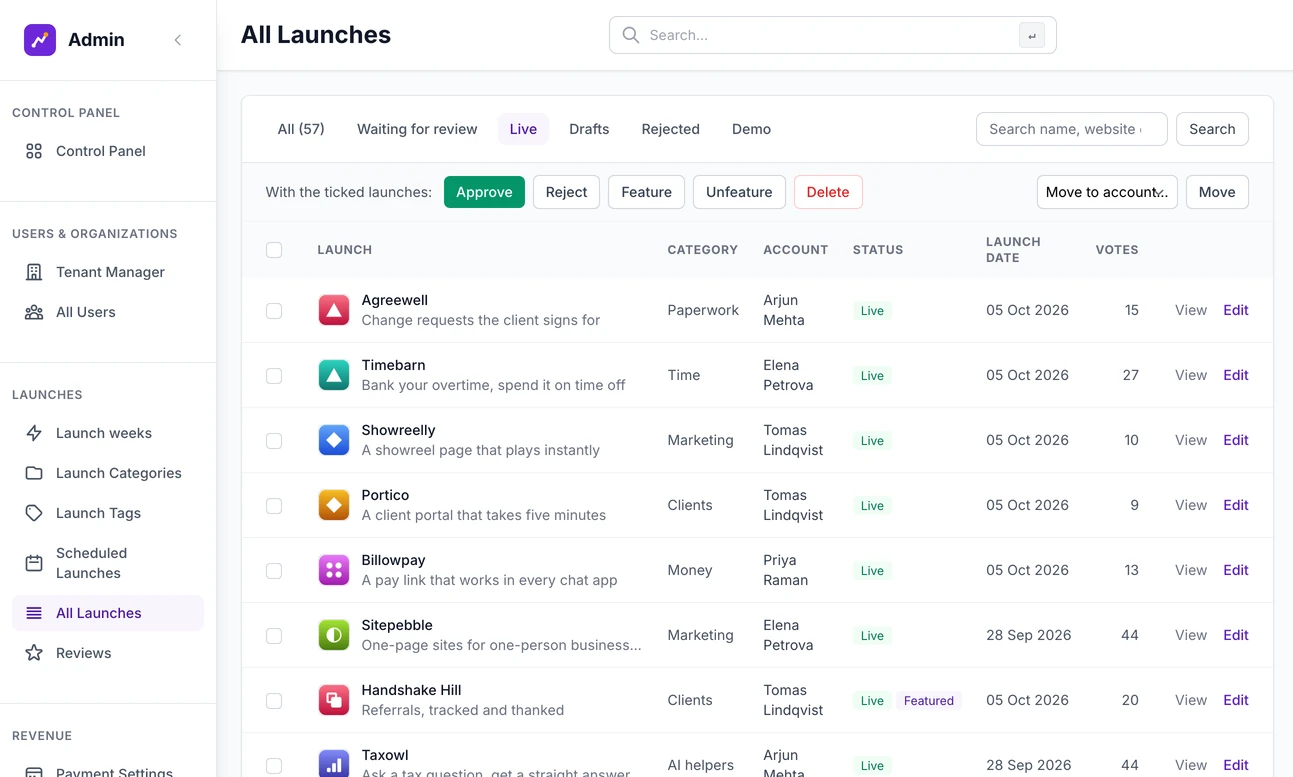
Task: Click the Portico app icon
Action: pyautogui.click(x=334, y=505)
